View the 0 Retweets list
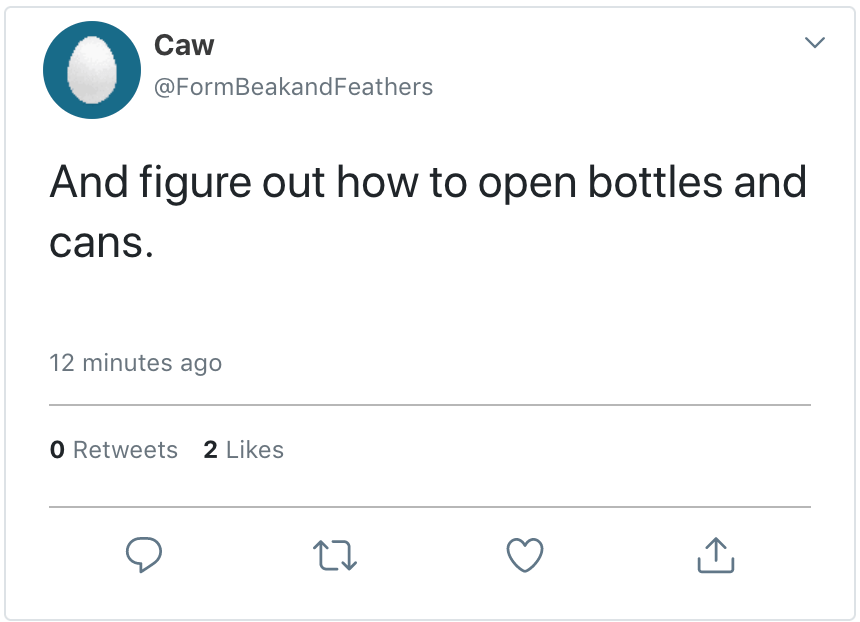 point(114,450)
